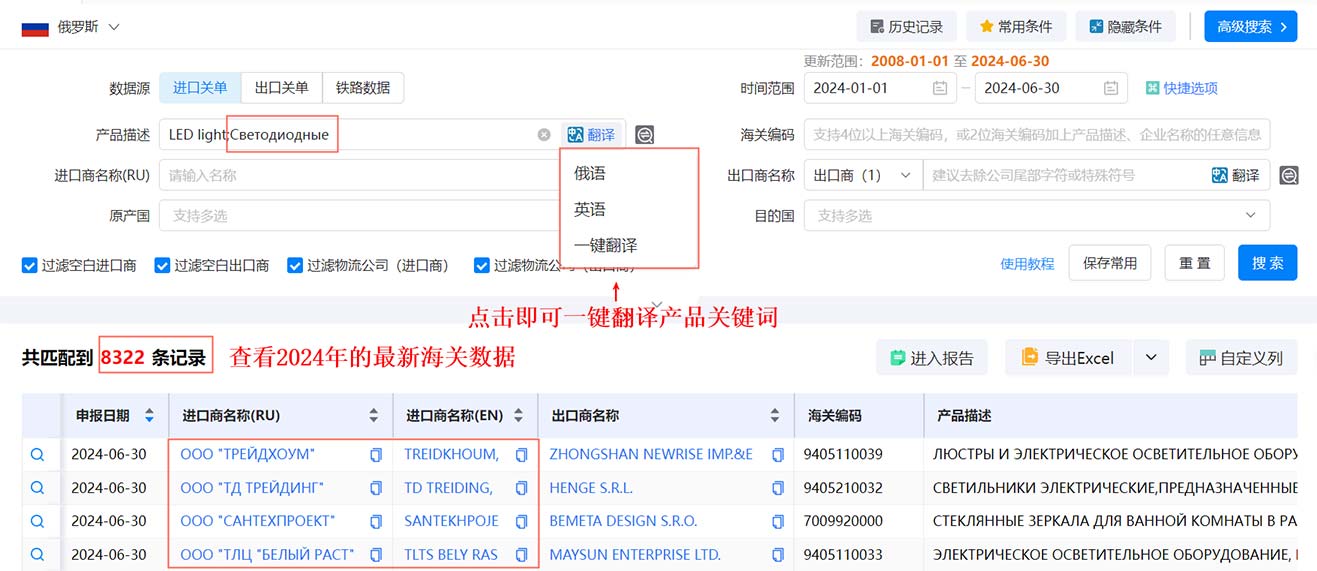Expand dropdown arrow next to 导出Excel
Image resolution: width=1317 pixels, height=571 pixels.
coord(1150,358)
